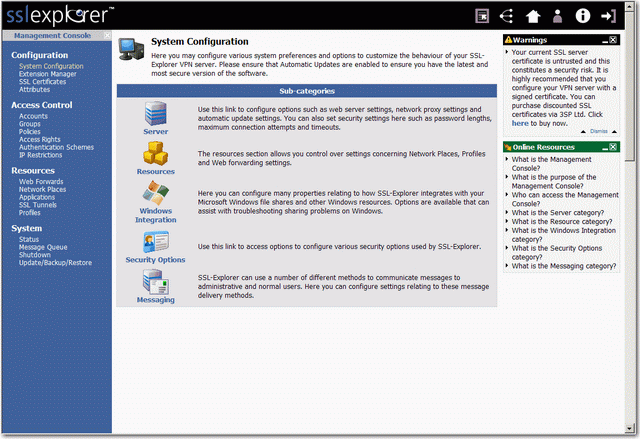Open 'What is the Server category?' link
Image resolution: width=640 pixels, height=439 pixels.
pyautogui.click(x=558, y=213)
